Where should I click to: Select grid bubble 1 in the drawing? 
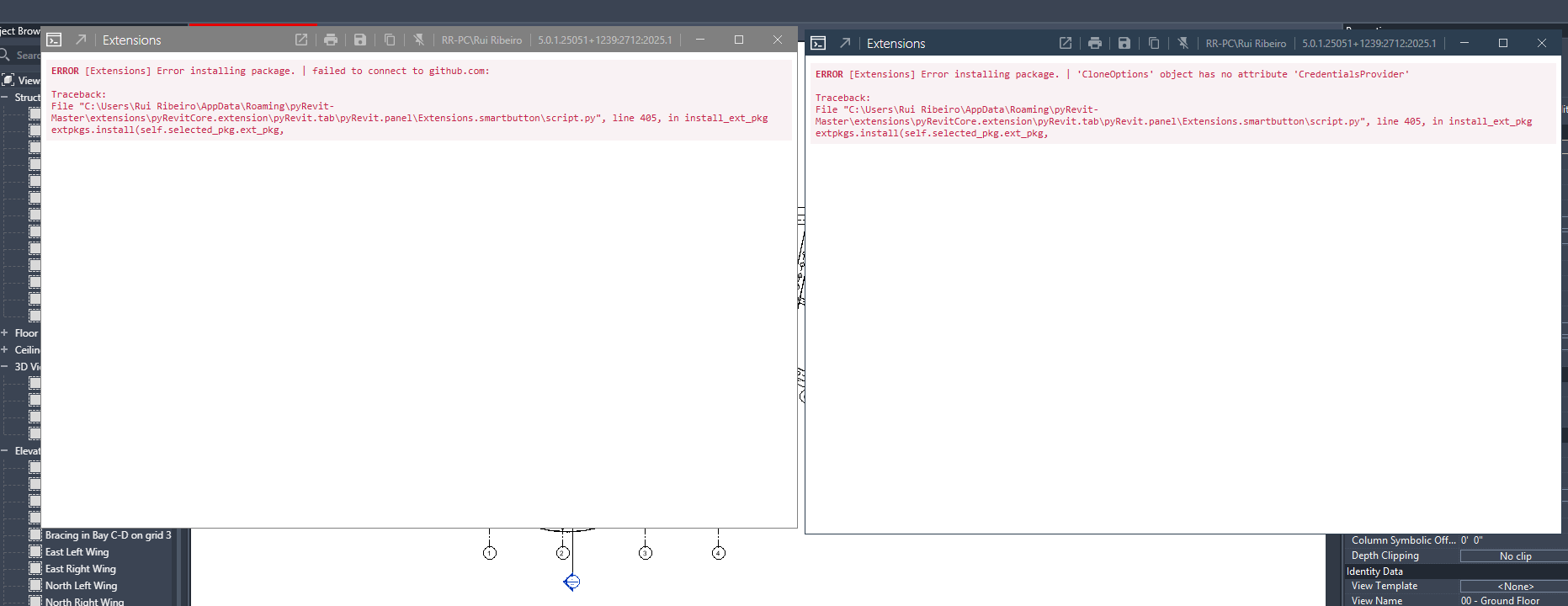tap(490, 553)
